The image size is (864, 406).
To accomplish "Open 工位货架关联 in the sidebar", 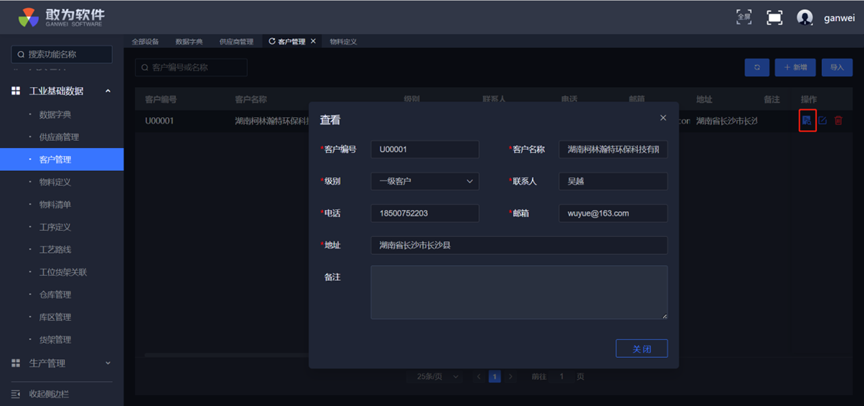I will [x=62, y=272].
